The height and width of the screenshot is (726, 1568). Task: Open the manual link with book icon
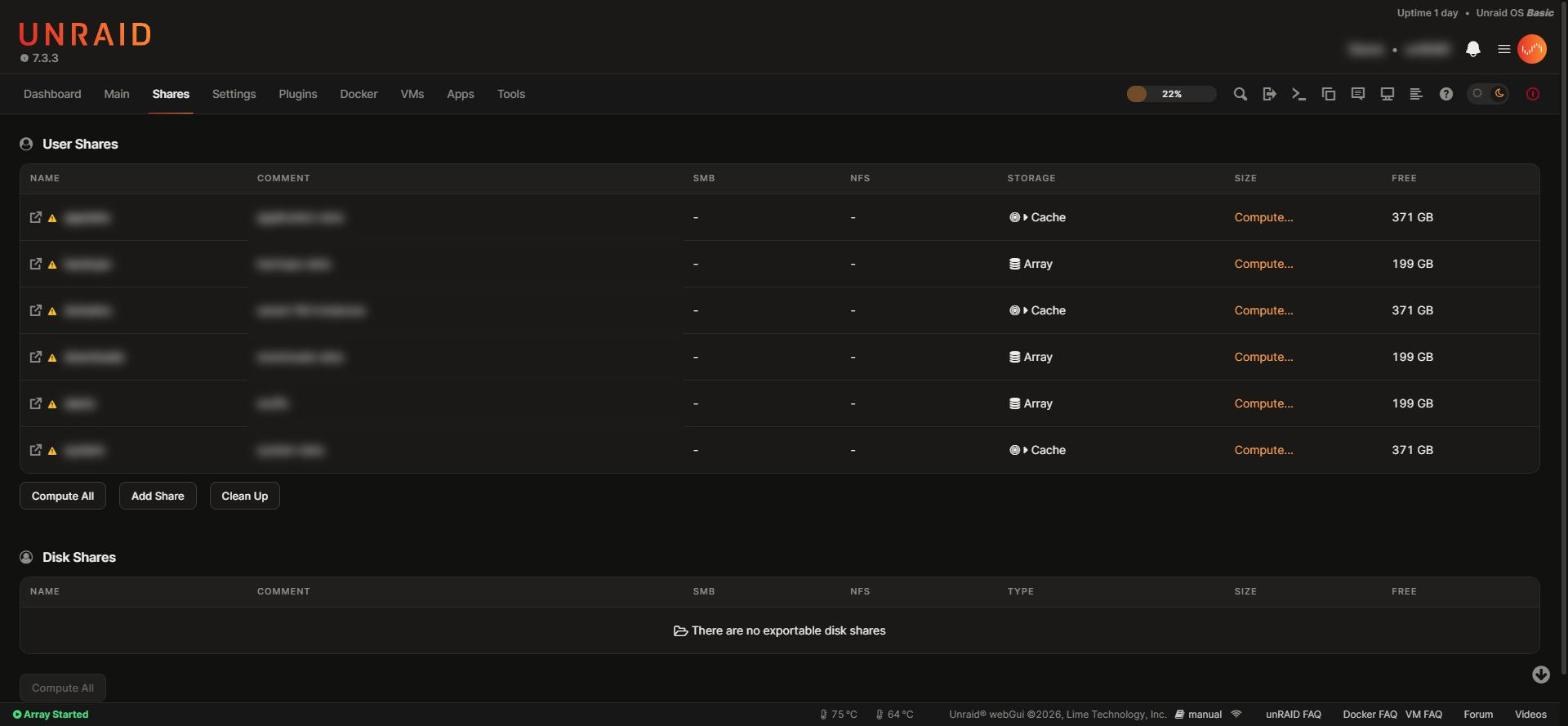point(1198,714)
